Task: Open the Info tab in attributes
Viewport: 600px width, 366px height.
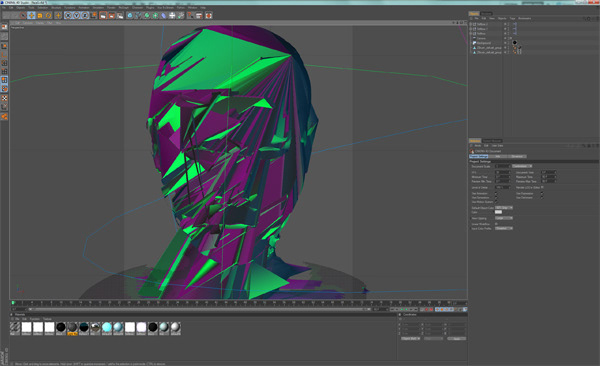Action: click(x=498, y=156)
